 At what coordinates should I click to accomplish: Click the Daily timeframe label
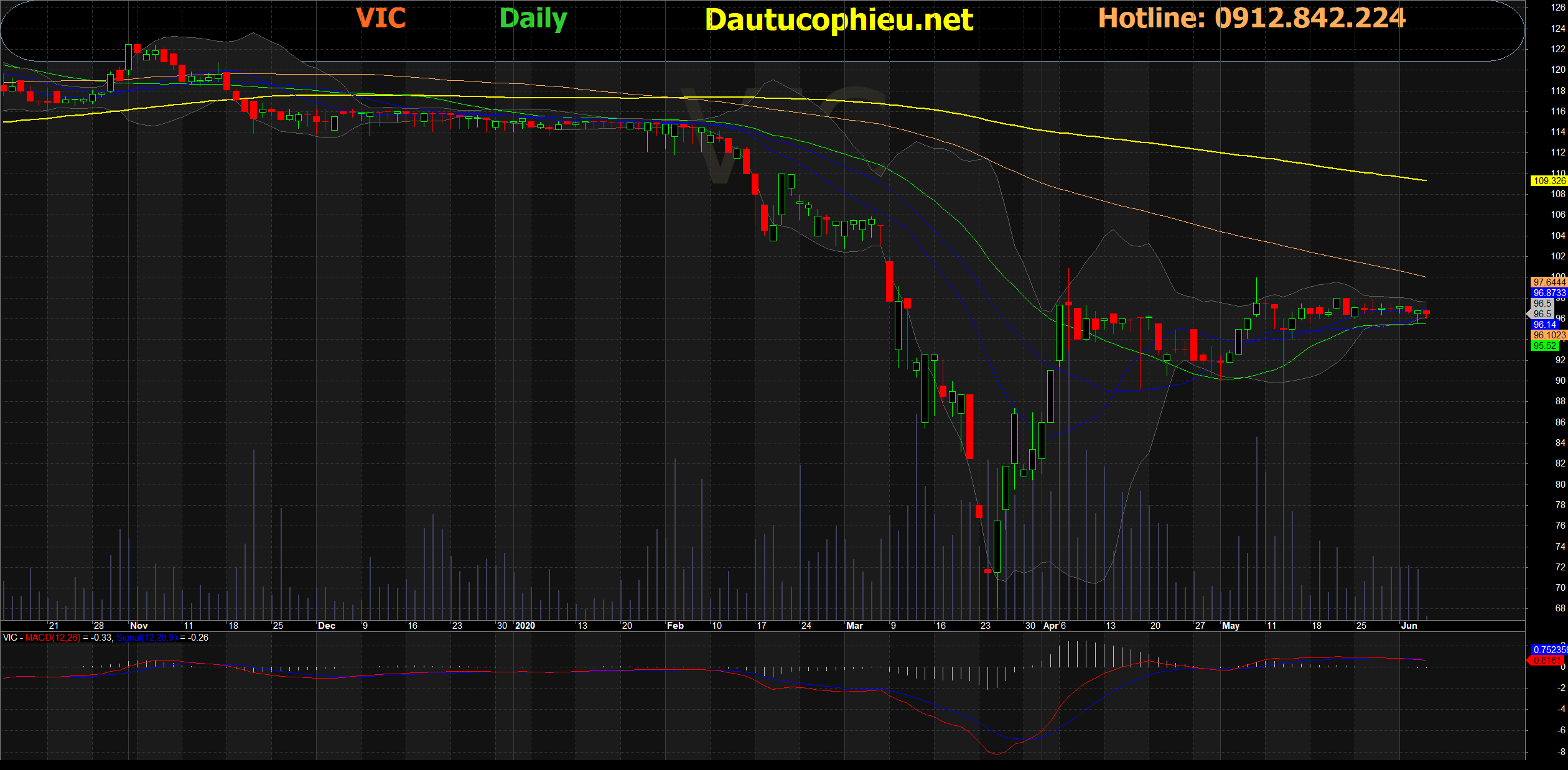click(x=533, y=19)
